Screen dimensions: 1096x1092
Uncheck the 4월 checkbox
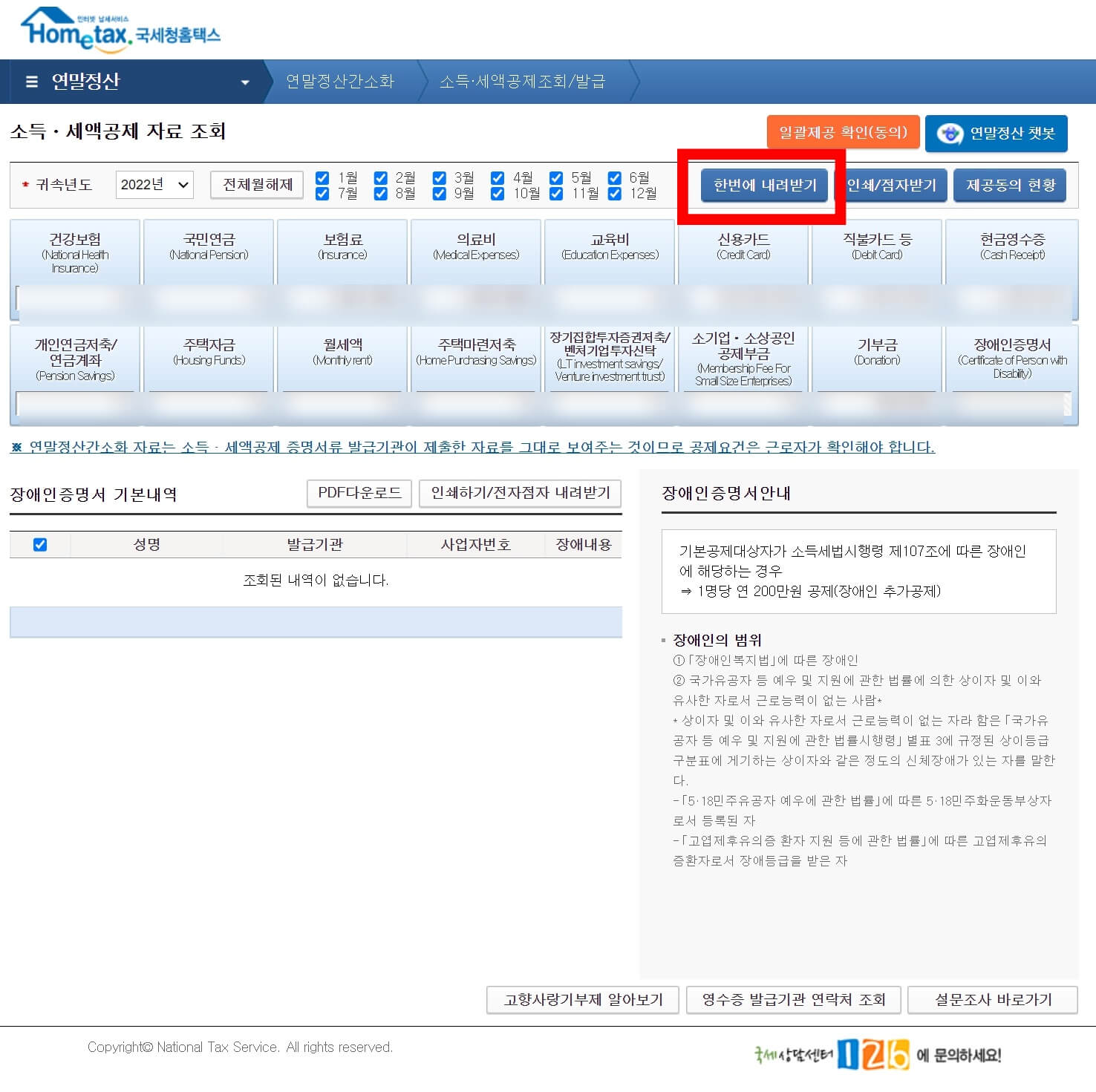point(498,178)
